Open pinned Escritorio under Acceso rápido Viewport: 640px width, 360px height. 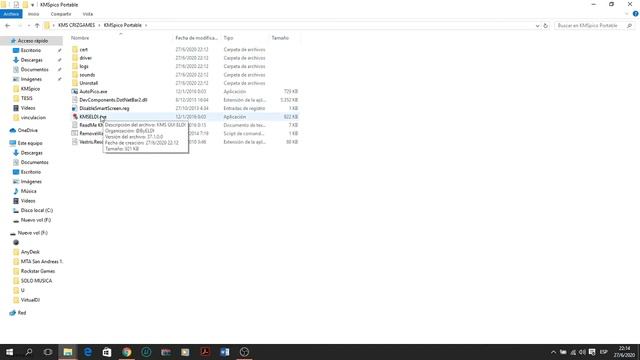pos(31,50)
